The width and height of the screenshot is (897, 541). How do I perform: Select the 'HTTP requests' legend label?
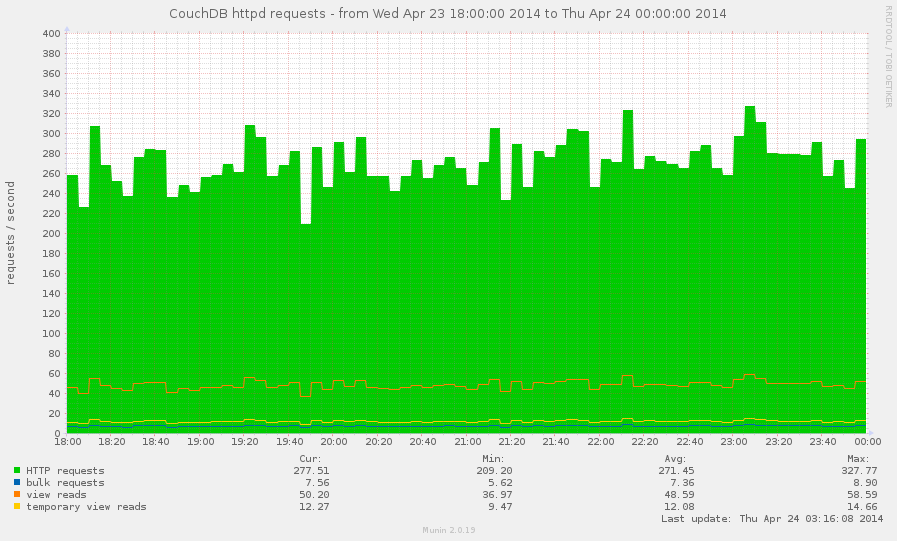point(65,471)
